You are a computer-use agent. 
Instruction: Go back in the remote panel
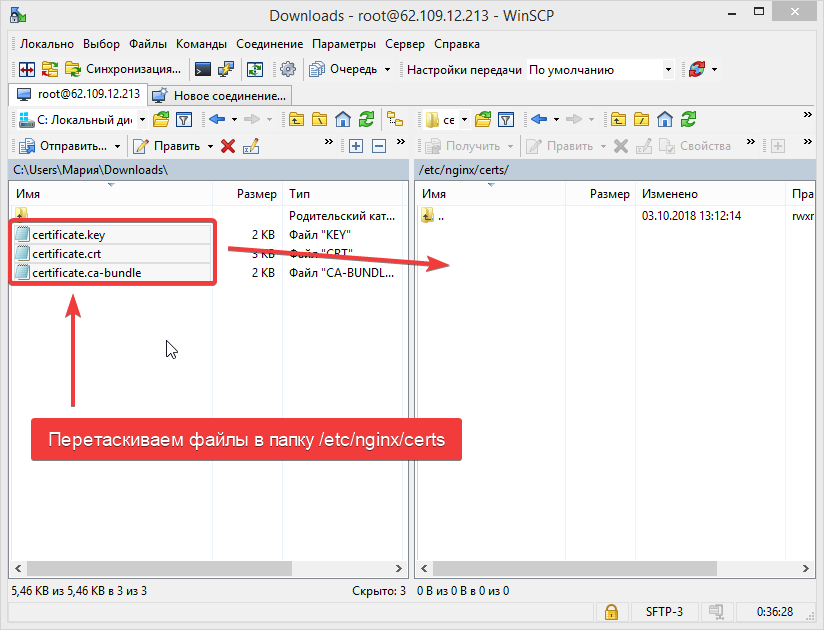click(x=539, y=120)
